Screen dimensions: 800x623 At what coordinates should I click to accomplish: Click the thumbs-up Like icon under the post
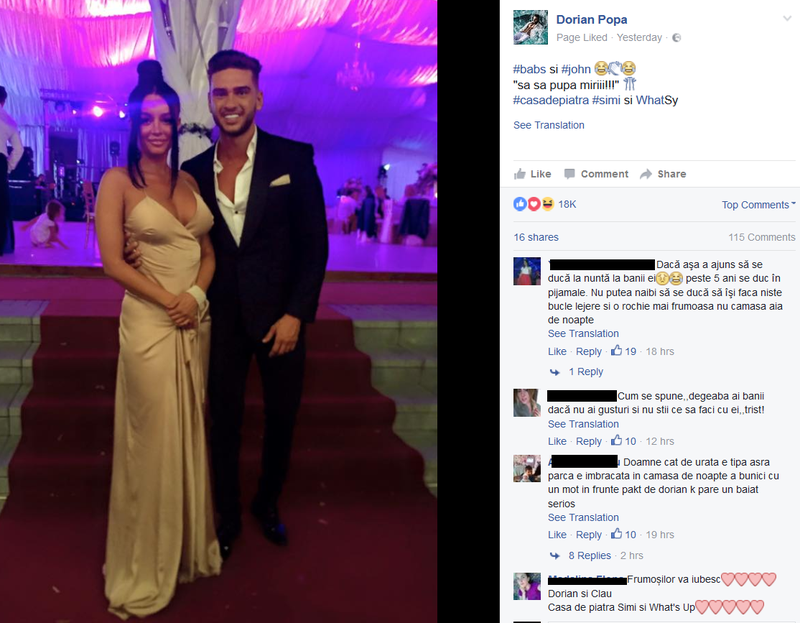tap(519, 174)
